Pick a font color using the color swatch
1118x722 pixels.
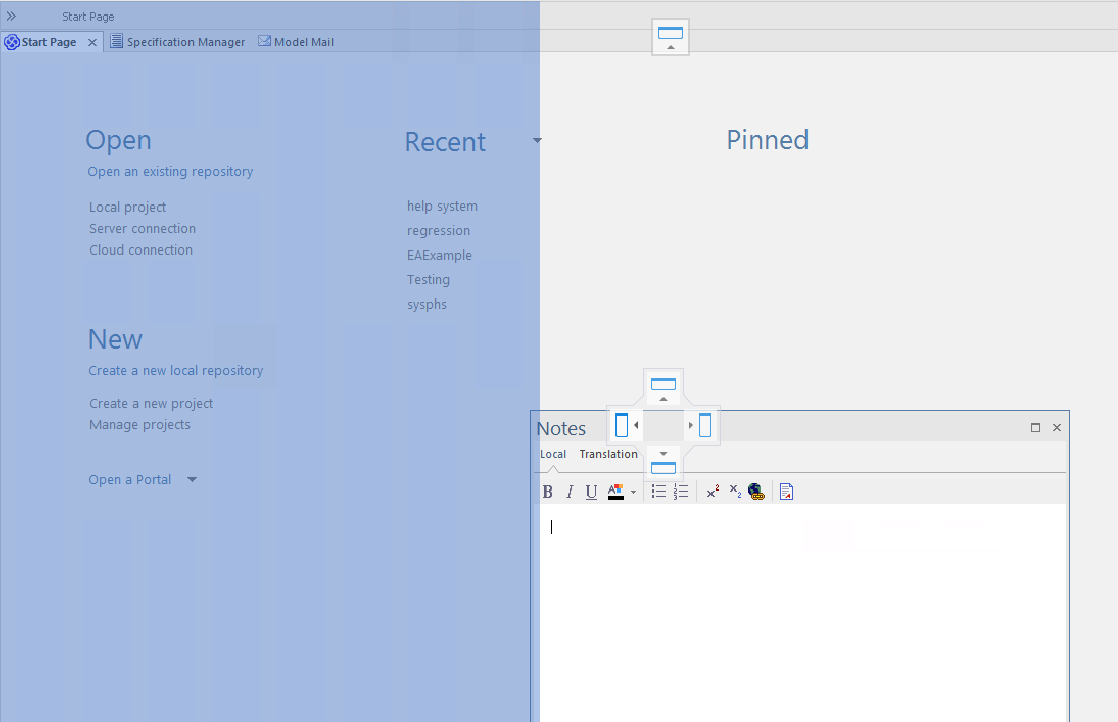[x=615, y=491]
